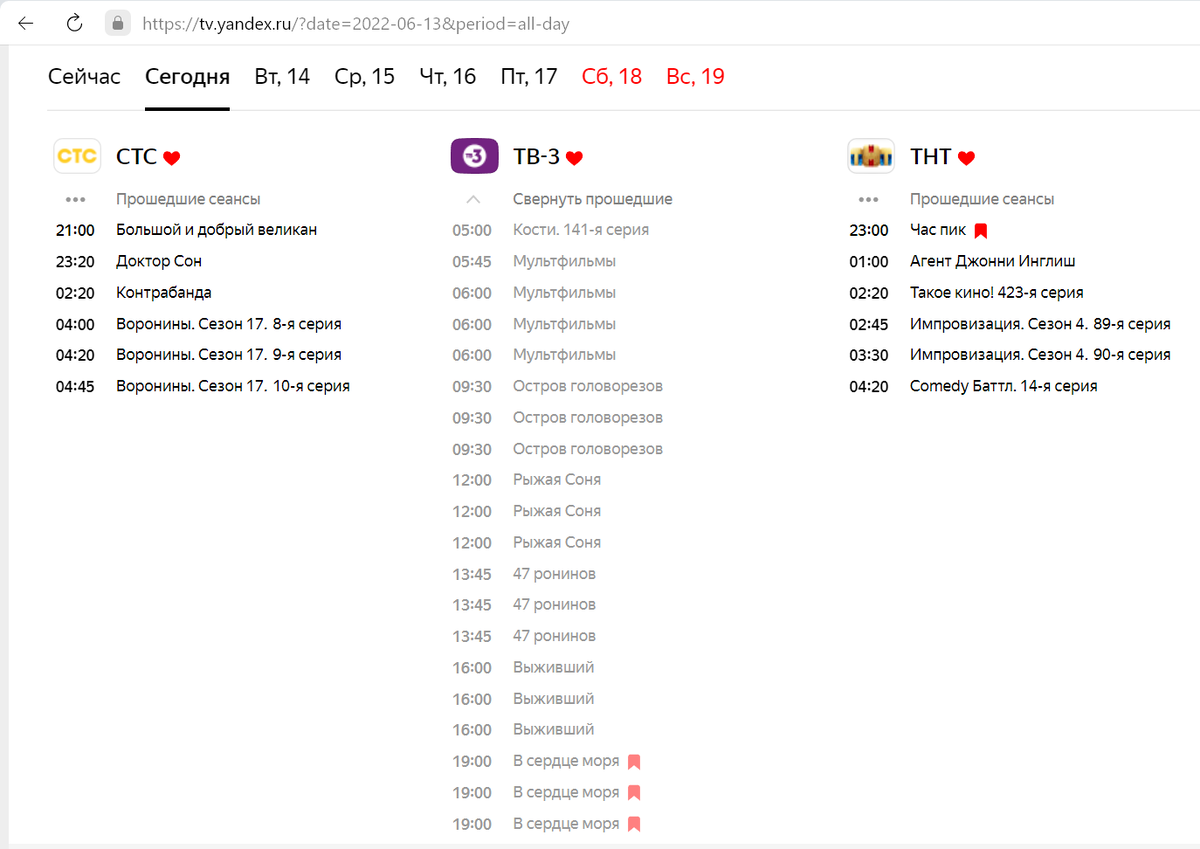Screen dimensions: 1200x849
Task: Open Большой и добрый великан
Action: [217, 230]
